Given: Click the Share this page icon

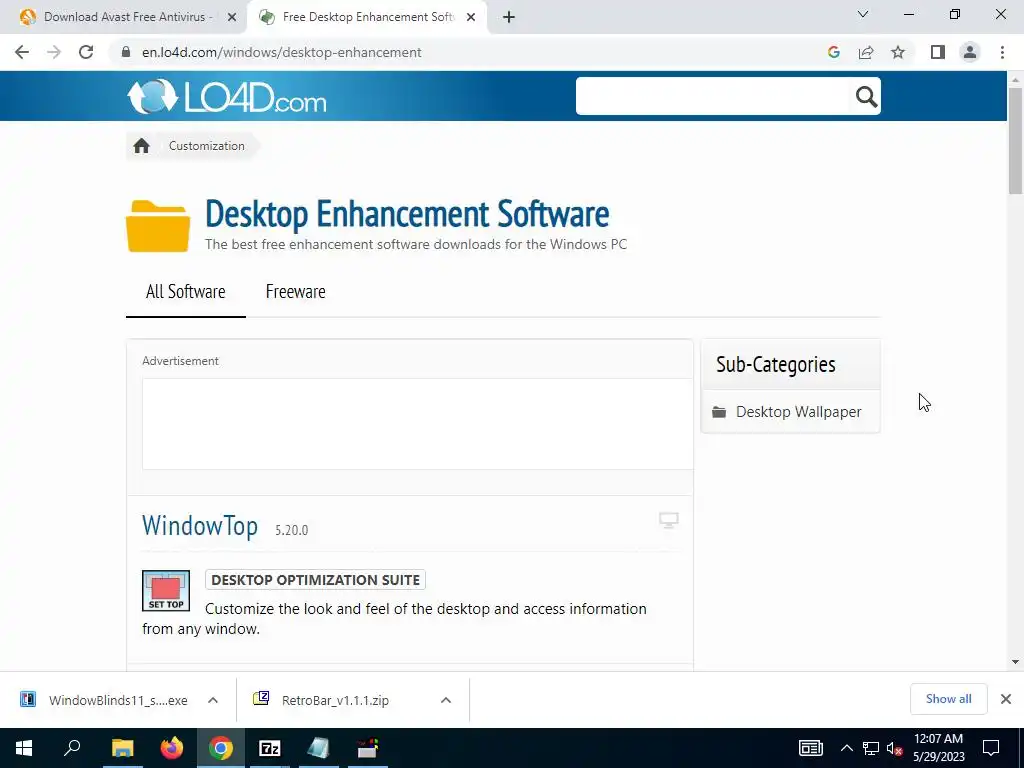Looking at the screenshot, I should [866, 52].
